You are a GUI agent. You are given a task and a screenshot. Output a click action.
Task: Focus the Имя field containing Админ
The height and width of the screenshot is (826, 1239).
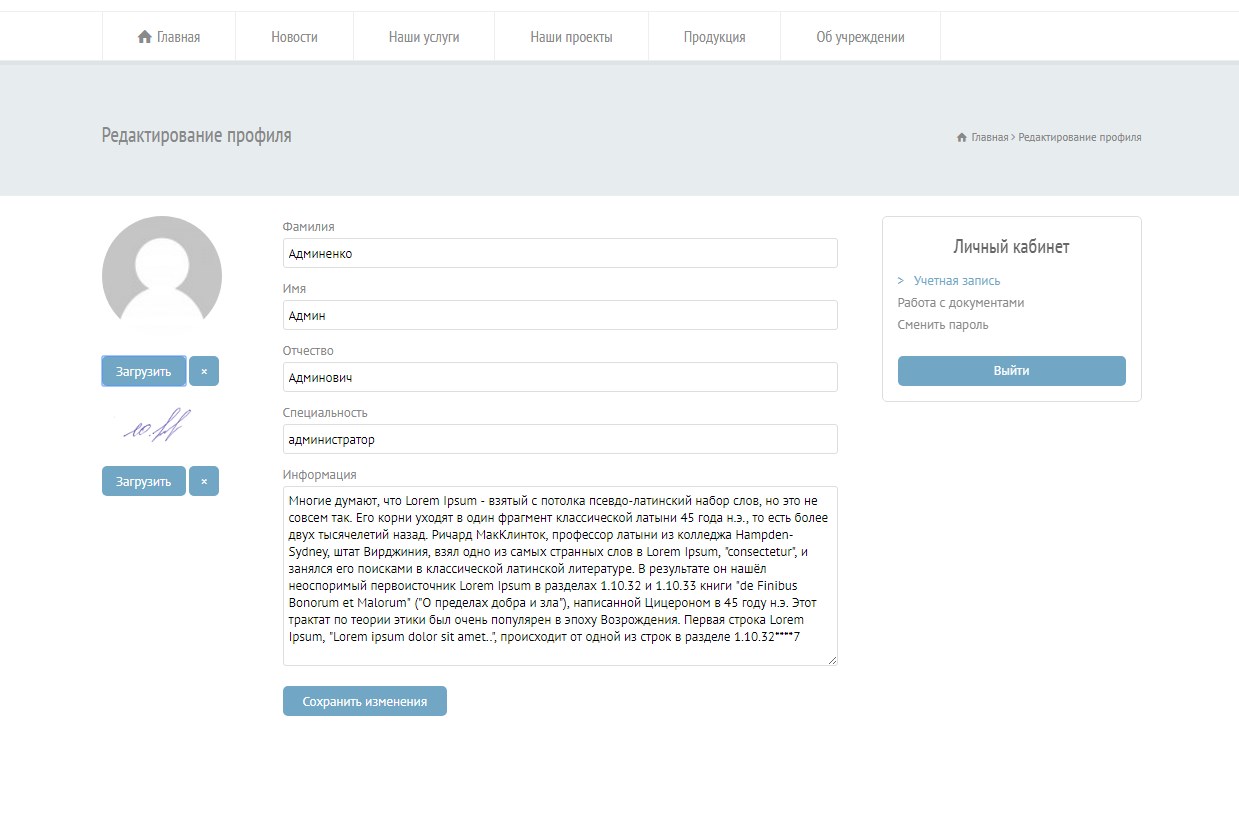[560, 315]
